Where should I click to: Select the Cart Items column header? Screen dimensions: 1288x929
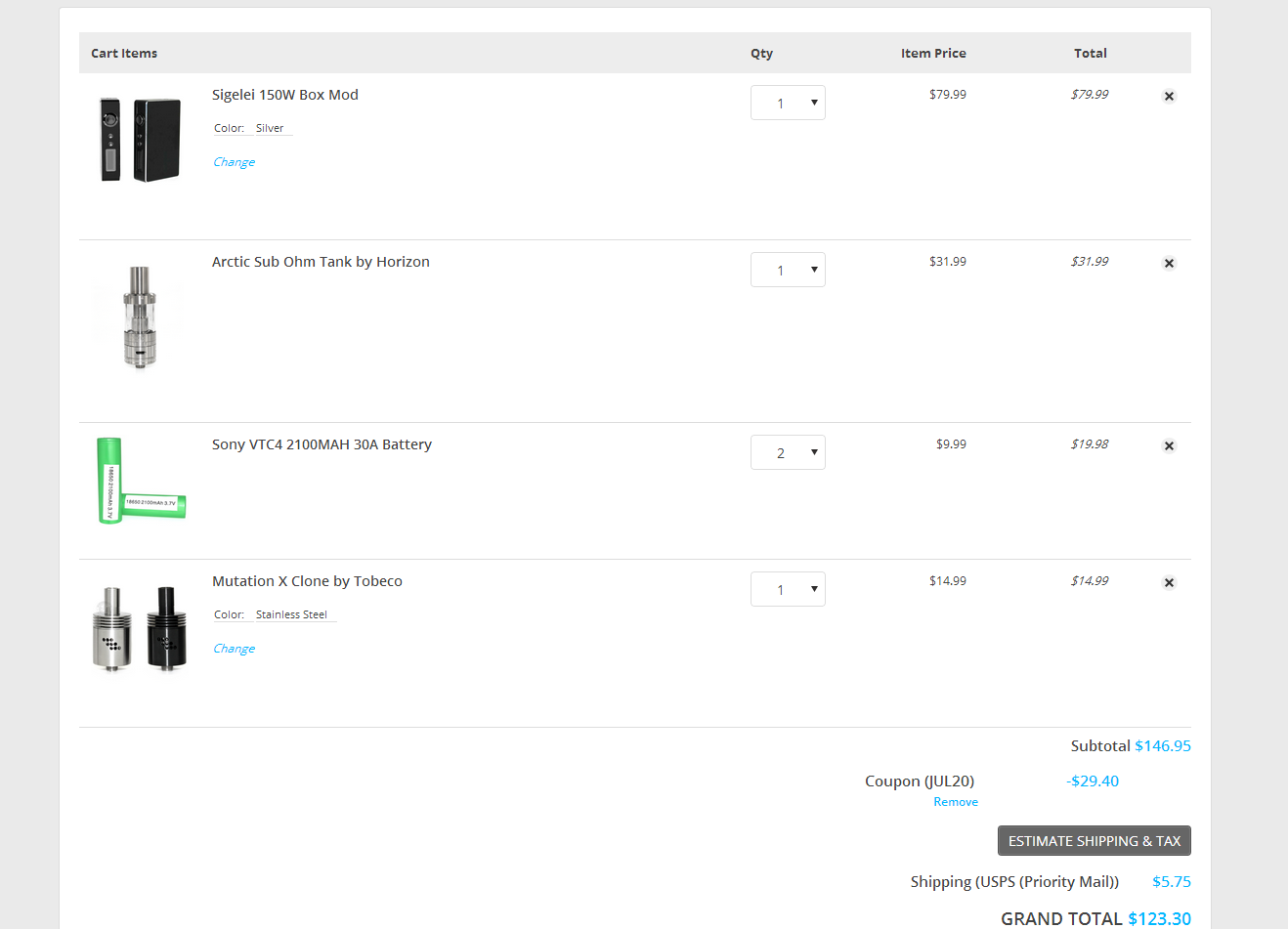coord(124,54)
